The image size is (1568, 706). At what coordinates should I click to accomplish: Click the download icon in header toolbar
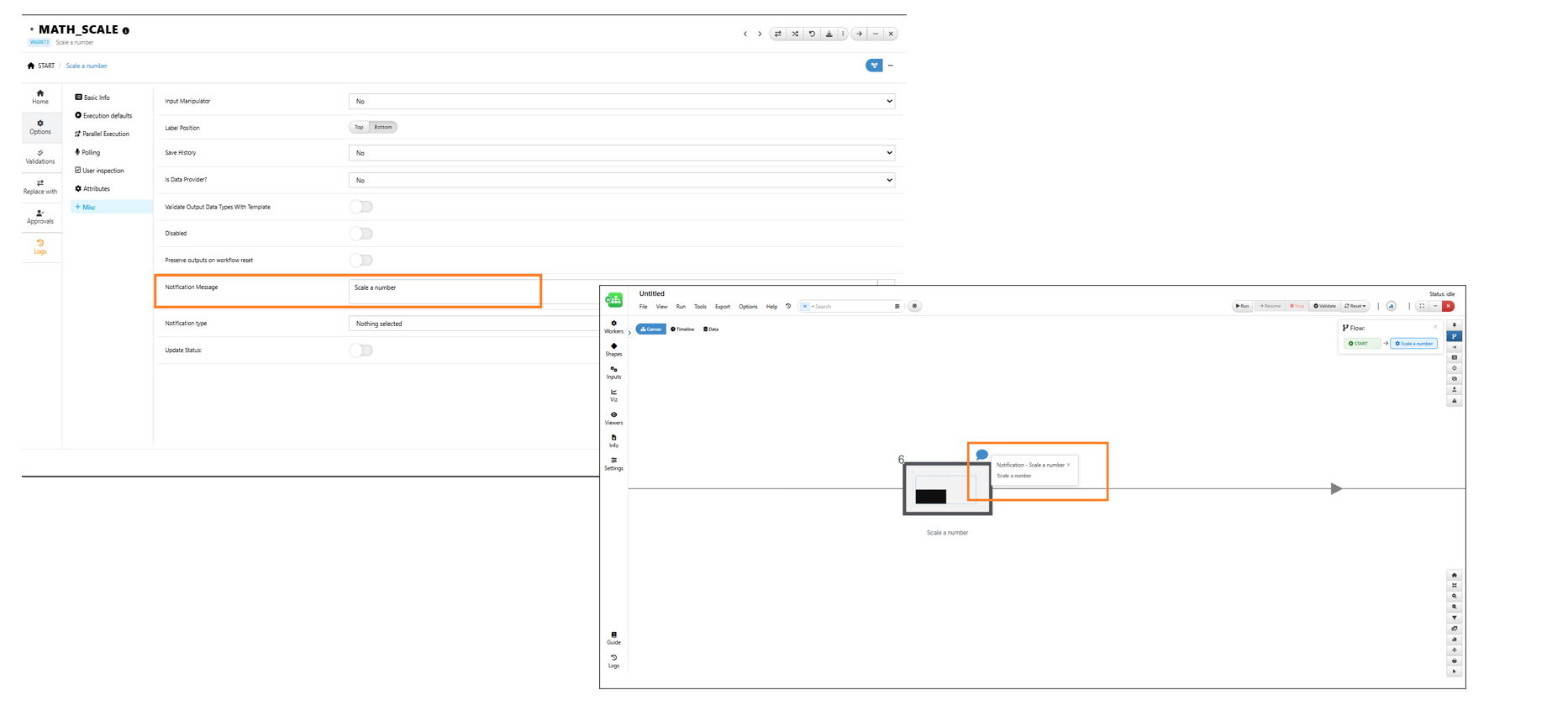pyautogui.click(x=829, y=34)
